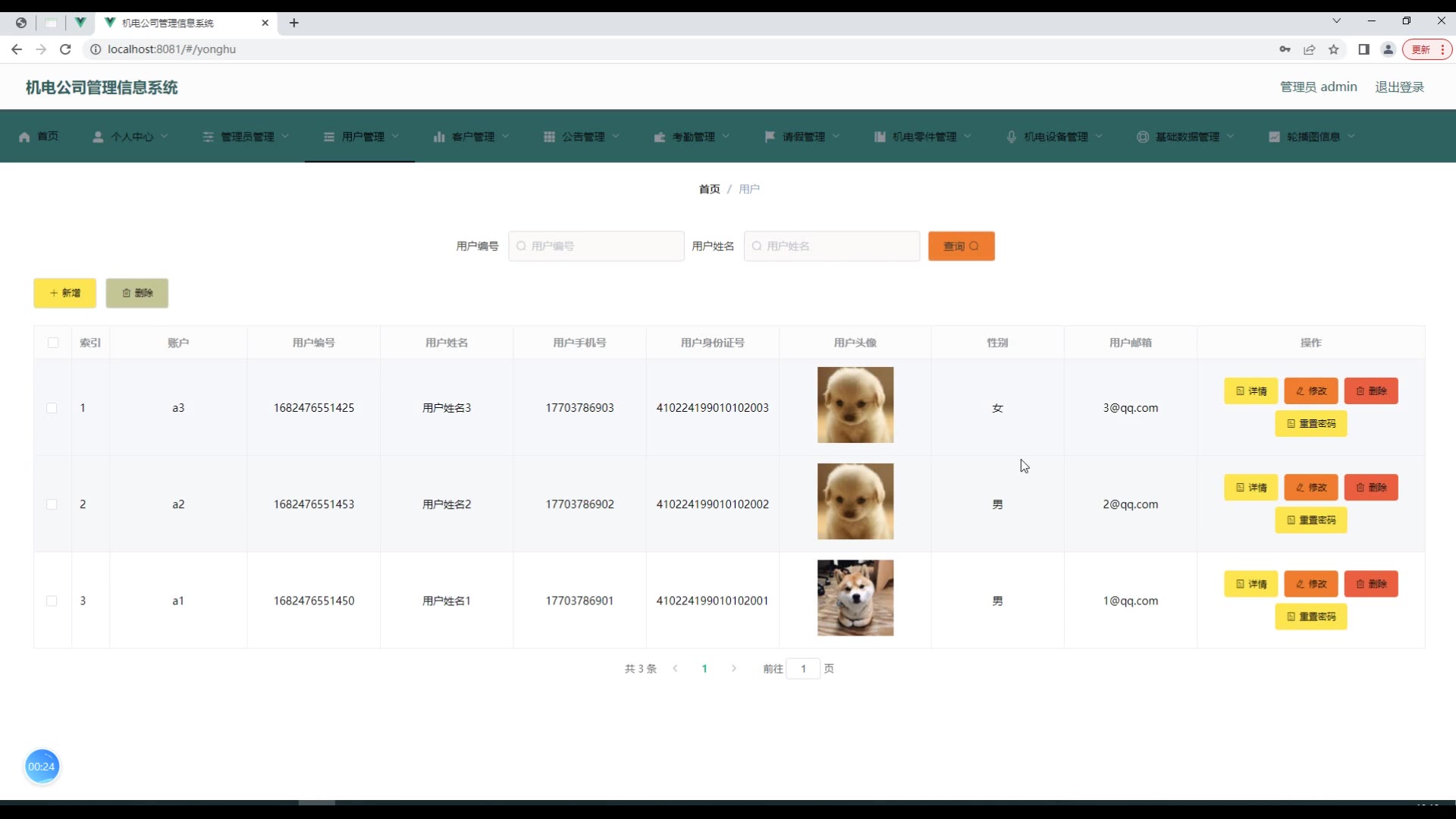Image resolution: width=1456 pixels, height=819 pixels.
Task: Click the orange 查询 search button
Action: (x=961, y=246)
